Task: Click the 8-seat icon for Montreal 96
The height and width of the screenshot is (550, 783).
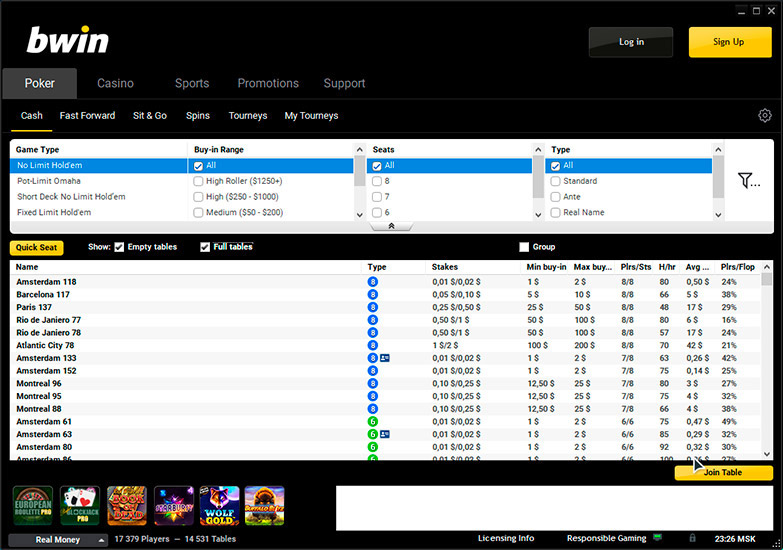Action: click(373, 384)
